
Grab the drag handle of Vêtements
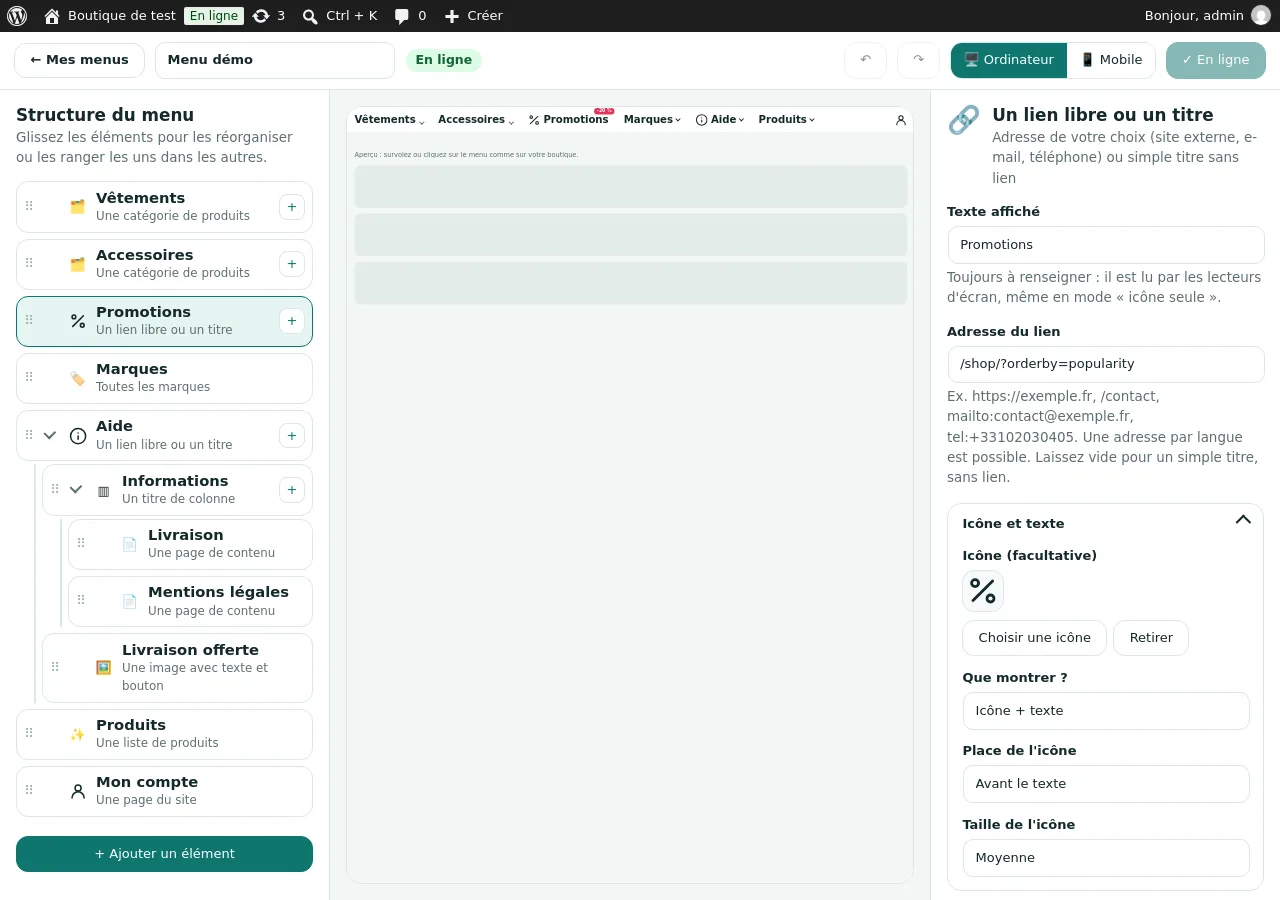pos(29,206)
